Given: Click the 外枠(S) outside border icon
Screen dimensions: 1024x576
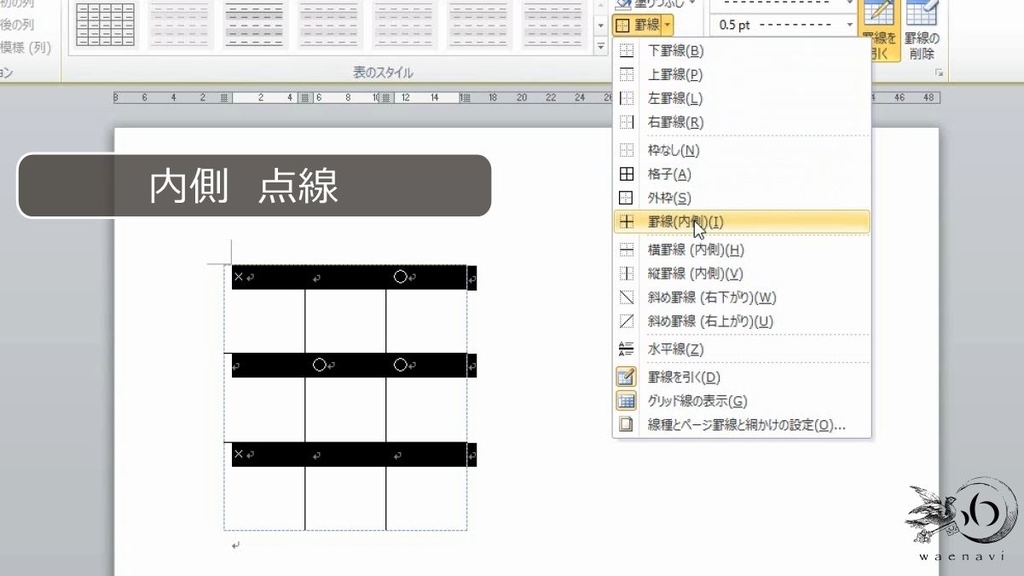Looking at the screenshot, I should (x=626, y=198).
